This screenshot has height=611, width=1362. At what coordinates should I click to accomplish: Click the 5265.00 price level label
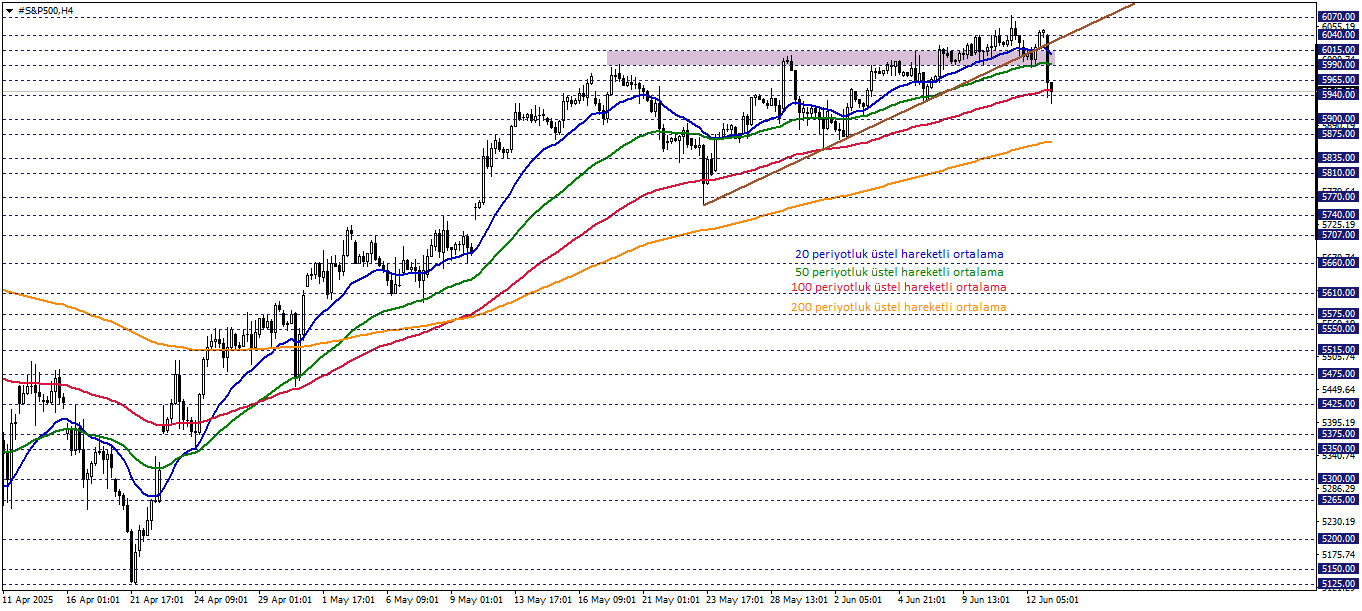[x=1338, y=500]
